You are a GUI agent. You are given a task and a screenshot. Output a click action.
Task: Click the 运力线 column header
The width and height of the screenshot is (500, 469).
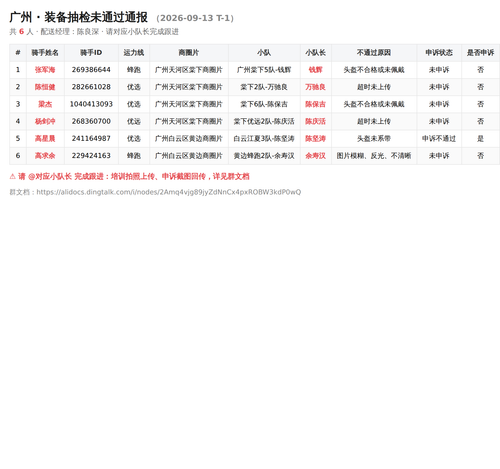click(134, 53)
